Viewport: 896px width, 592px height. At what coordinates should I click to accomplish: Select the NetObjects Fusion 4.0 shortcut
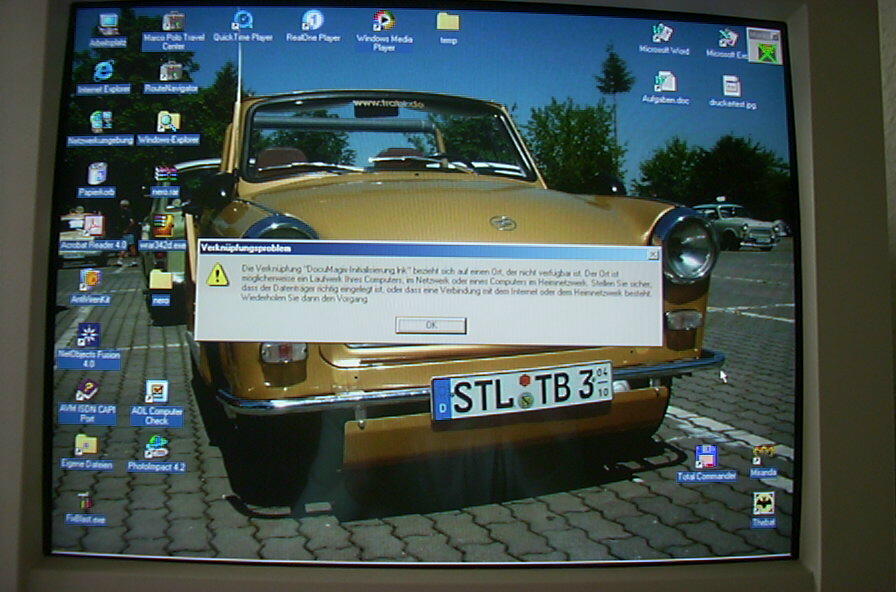(88, 336)
